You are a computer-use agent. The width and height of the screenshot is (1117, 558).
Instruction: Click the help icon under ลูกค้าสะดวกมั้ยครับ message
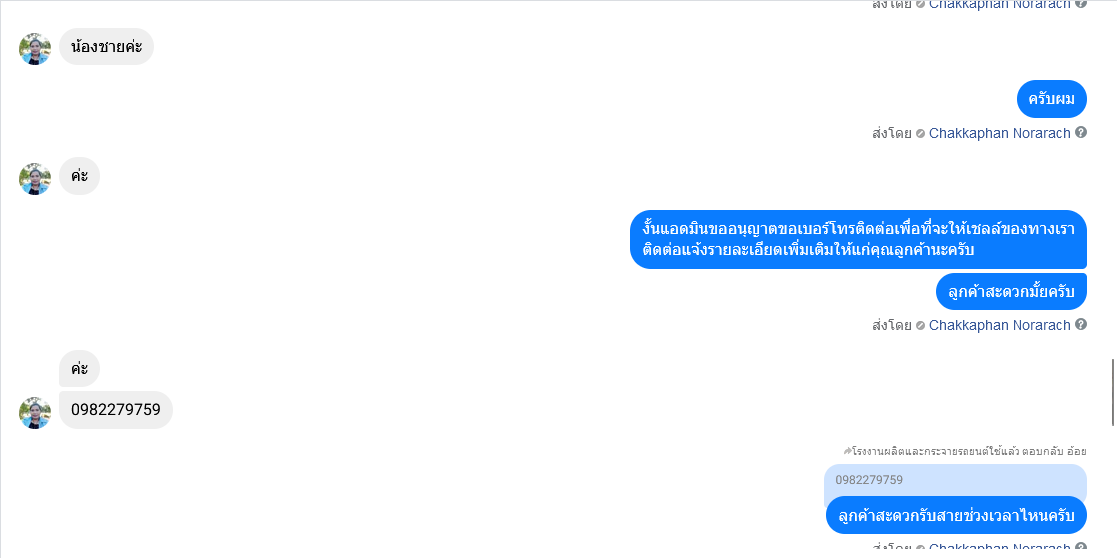[x=1081, y=324]
